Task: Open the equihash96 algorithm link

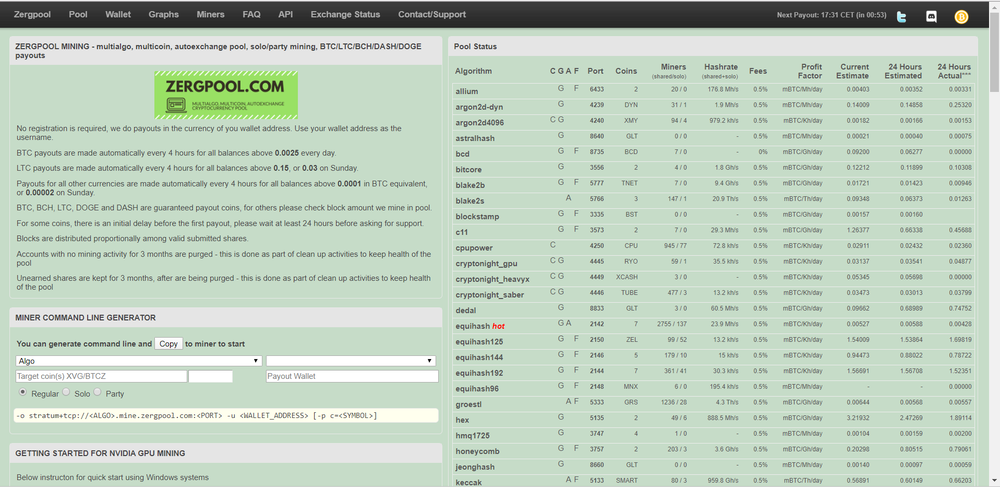Action: [477, 388]
